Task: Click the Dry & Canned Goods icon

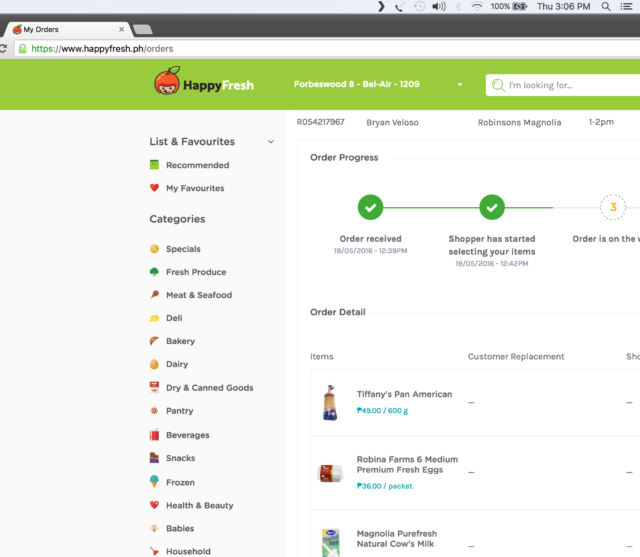Action: pyautogui.click(x=154, y=387)
